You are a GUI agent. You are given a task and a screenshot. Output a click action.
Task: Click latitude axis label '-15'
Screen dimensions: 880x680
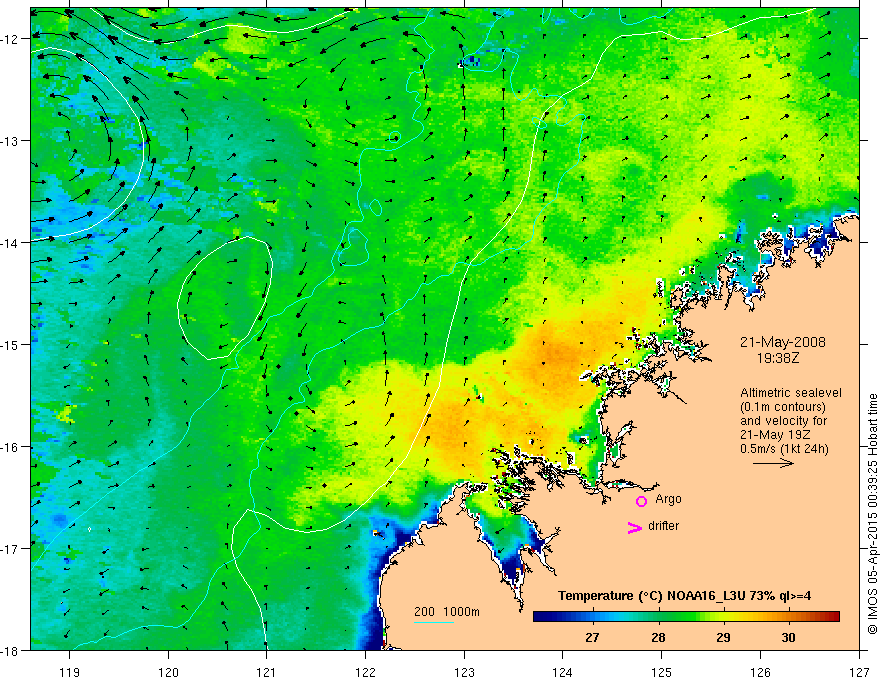coord(10,344)
